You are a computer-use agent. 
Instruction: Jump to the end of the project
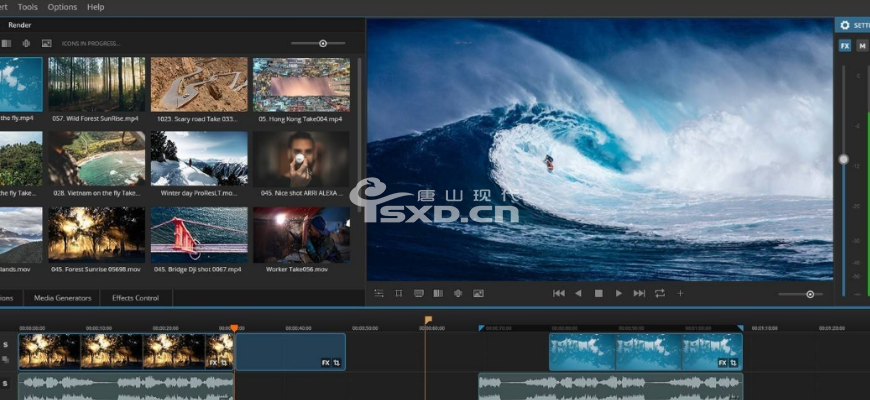[639, 293]
